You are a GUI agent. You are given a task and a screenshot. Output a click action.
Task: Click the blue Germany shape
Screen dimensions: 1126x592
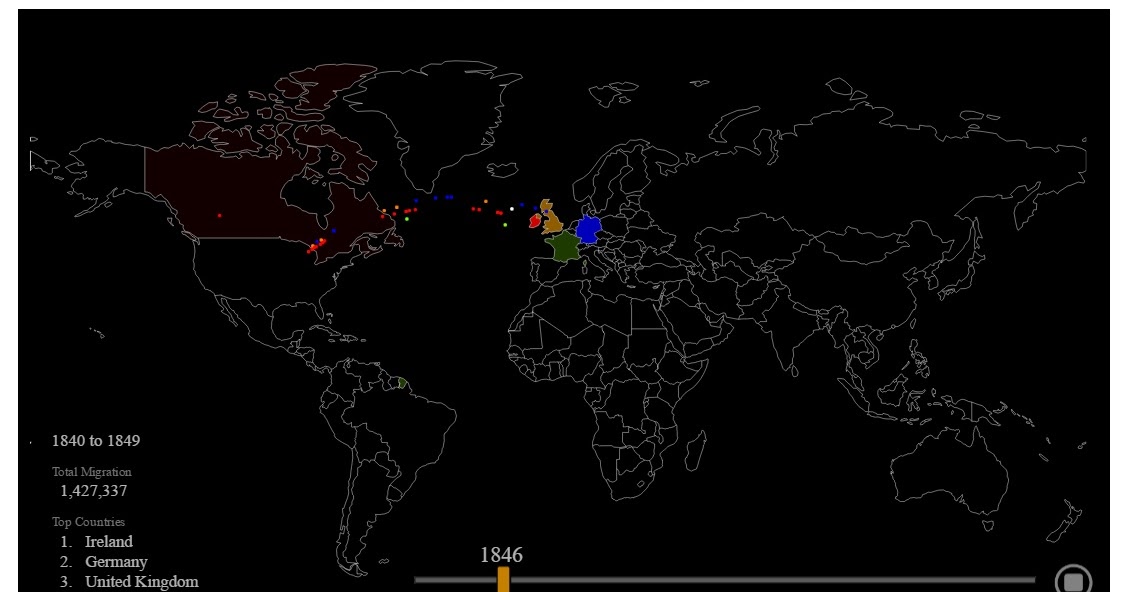(588, 227)
